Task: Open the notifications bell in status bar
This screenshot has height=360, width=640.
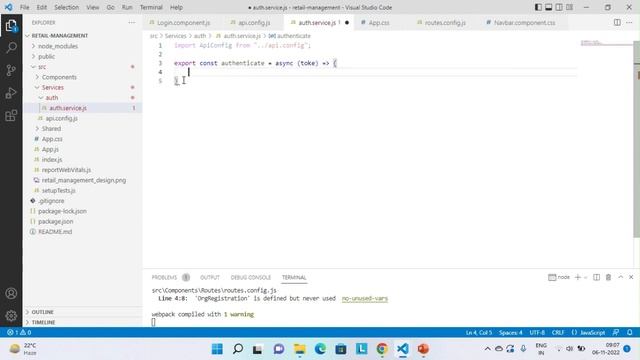Action: pyautogui.click(x=629, y=332)
